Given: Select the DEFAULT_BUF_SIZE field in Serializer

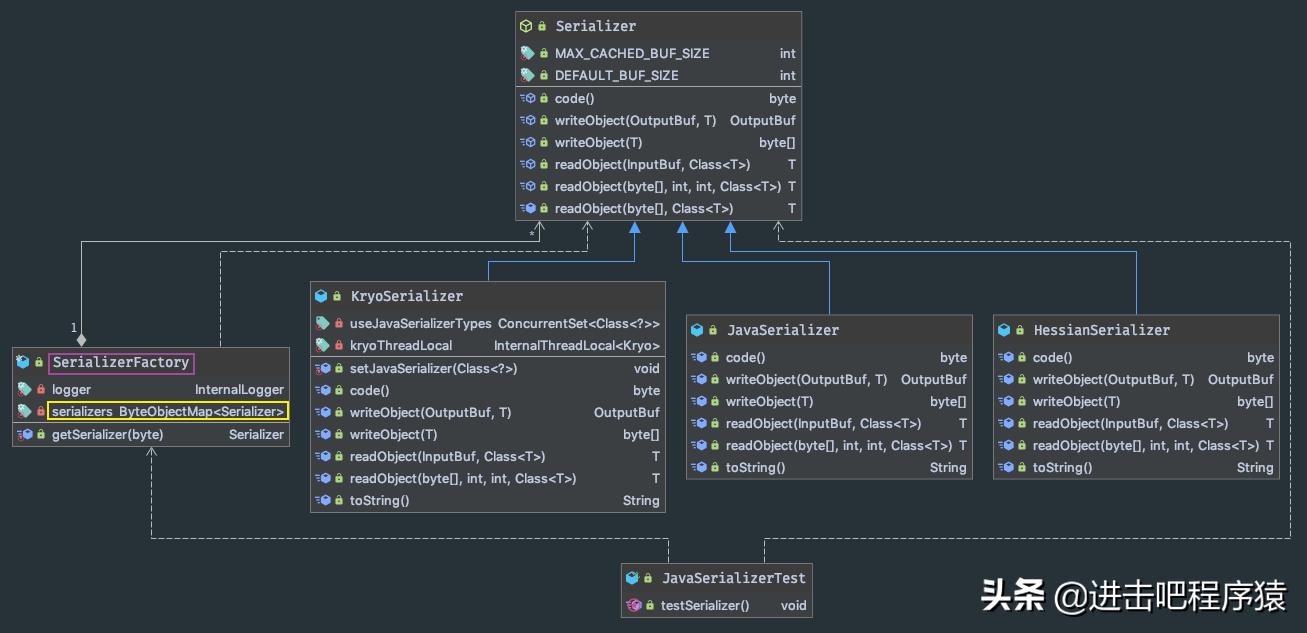Looking at the screenshot, I should (x=616, y=75).
